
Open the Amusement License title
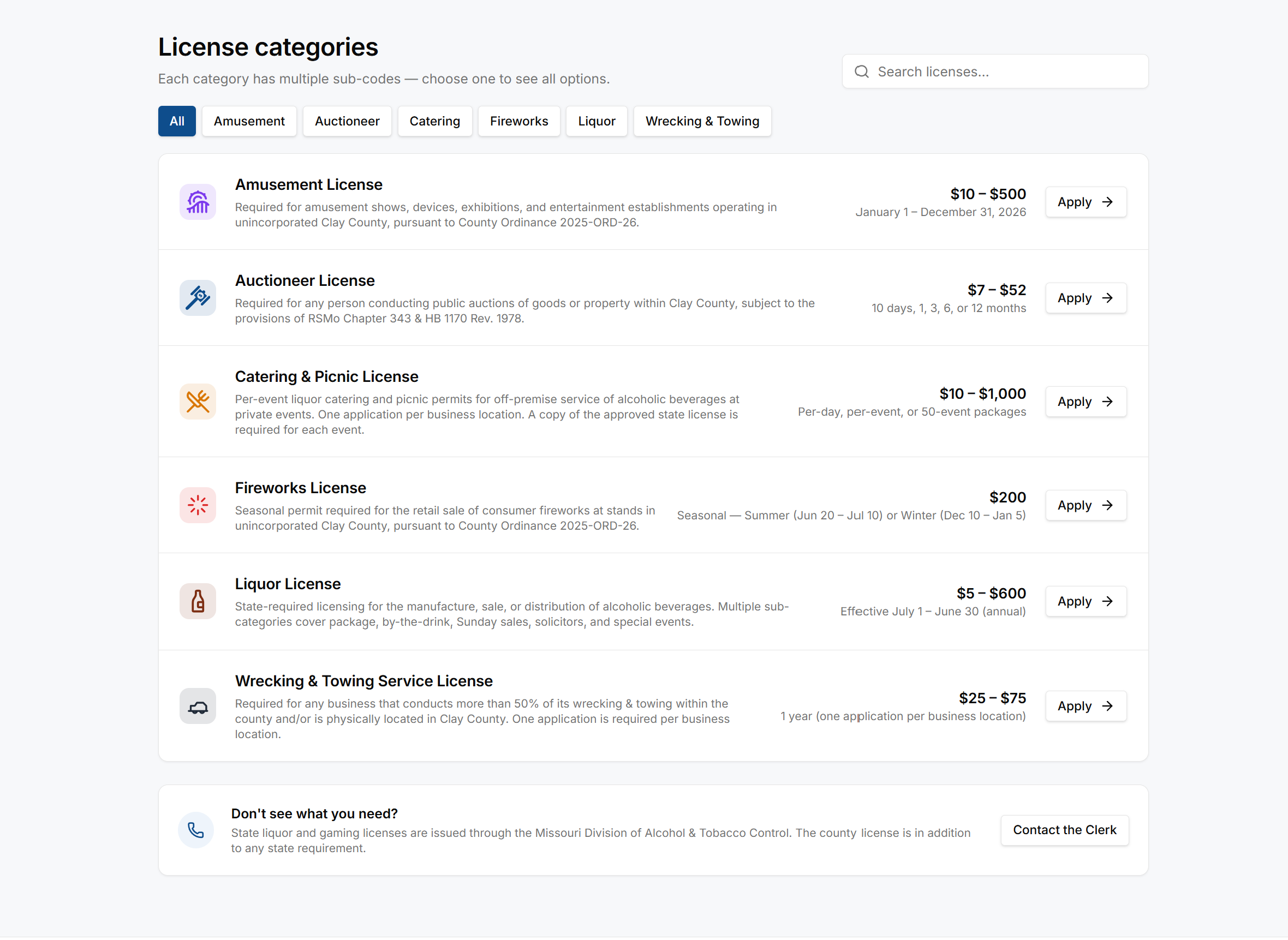click(x=308, y=185)
